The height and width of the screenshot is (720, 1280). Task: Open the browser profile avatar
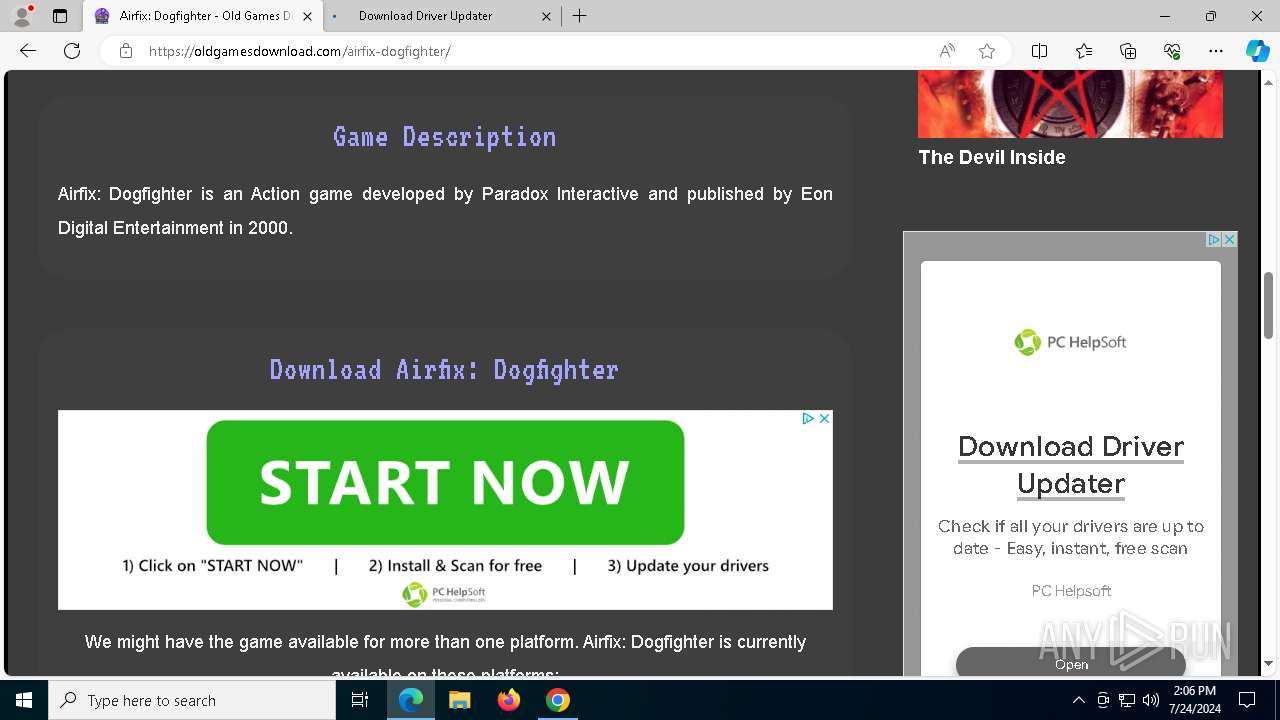click(22, 16)
